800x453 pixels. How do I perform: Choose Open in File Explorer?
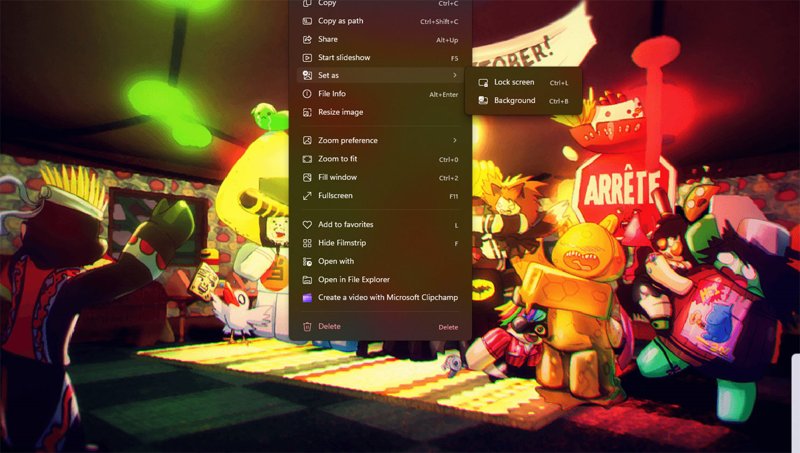[381, 280]
